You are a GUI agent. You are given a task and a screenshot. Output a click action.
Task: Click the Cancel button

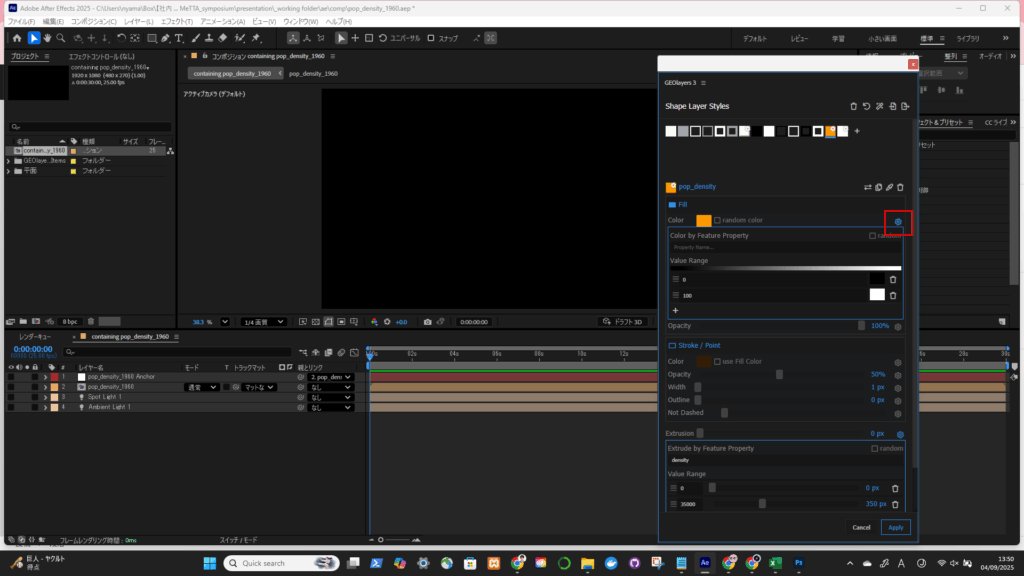861,527
